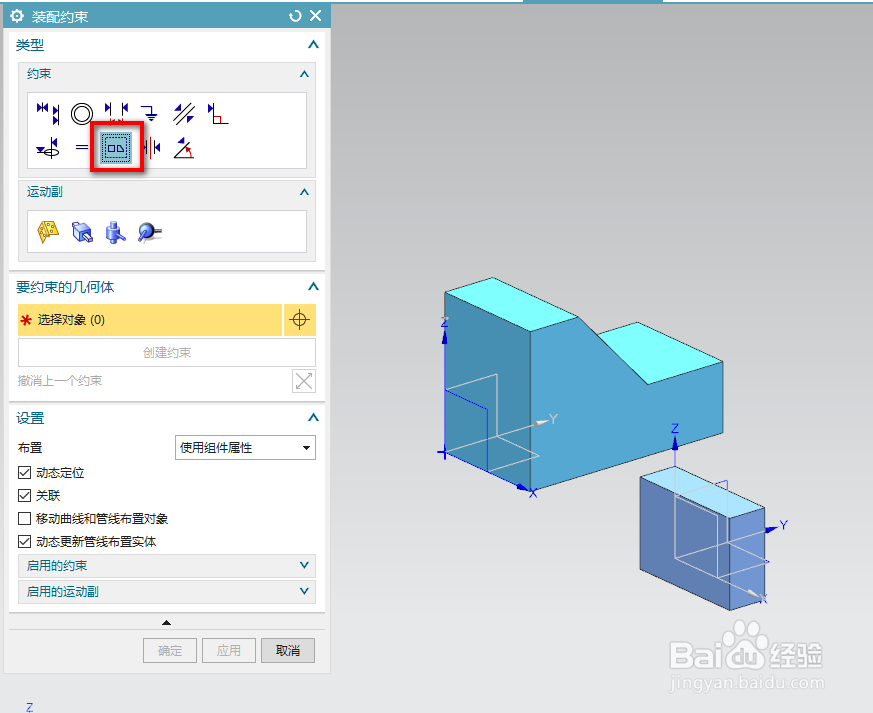Click the 撤消上一个约束 undo icon

pyautogui.click(x=303, y=381)
